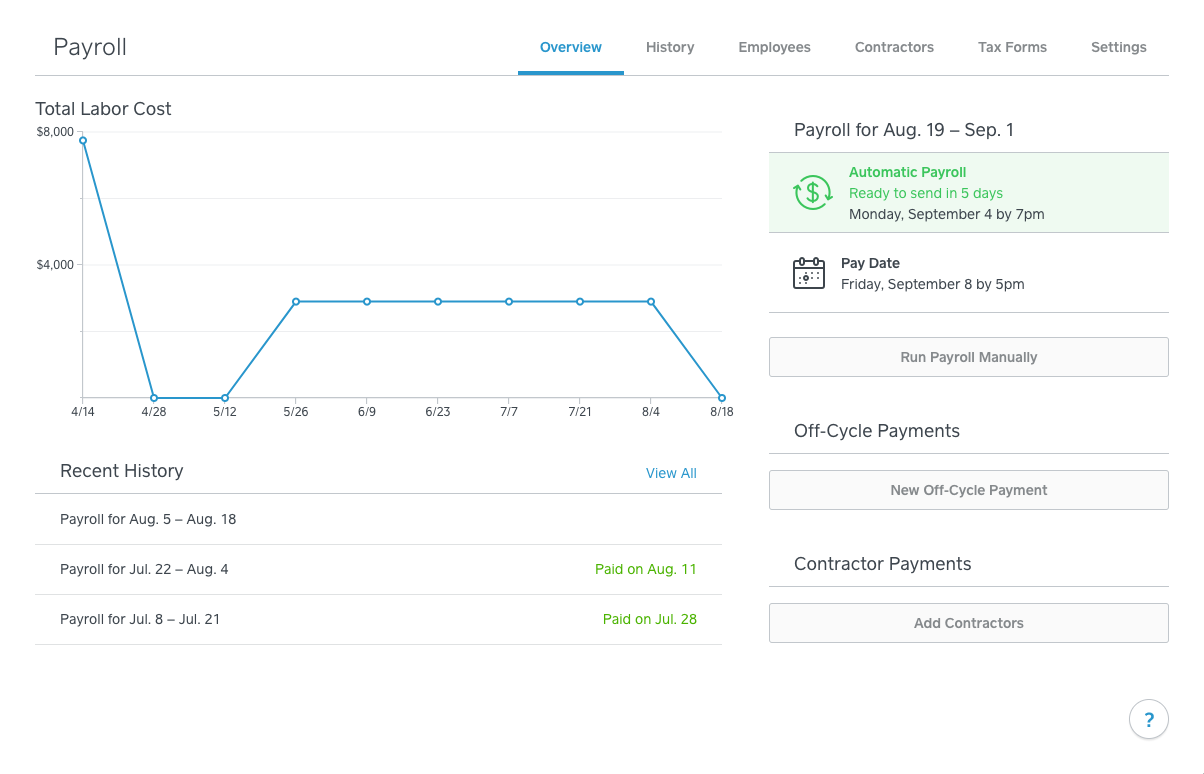Open the Settings tab
Viewport: 1204px width, 774px height.
click(1118, 47)
